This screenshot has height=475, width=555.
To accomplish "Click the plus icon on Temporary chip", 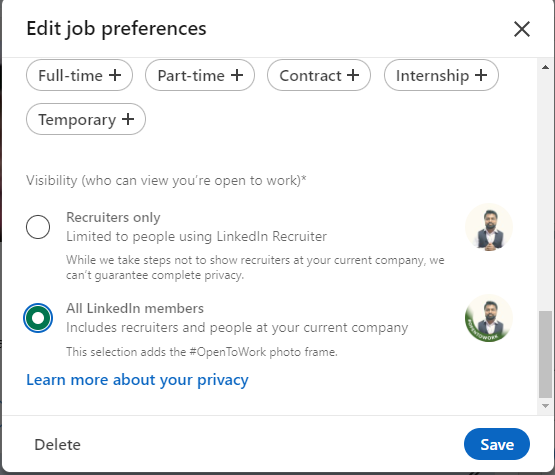I will pos(128,119).
